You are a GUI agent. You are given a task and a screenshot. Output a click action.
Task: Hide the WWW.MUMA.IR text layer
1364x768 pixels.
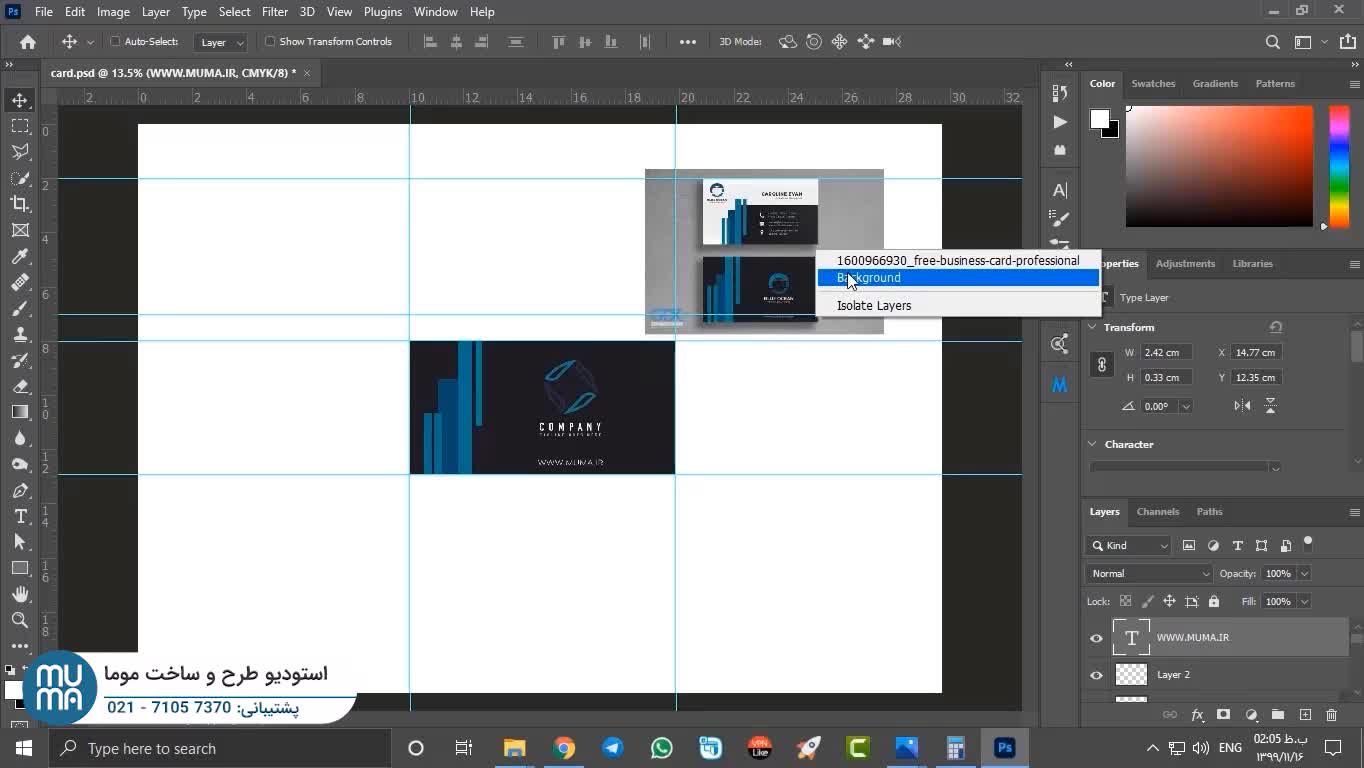coord(1096,638)
